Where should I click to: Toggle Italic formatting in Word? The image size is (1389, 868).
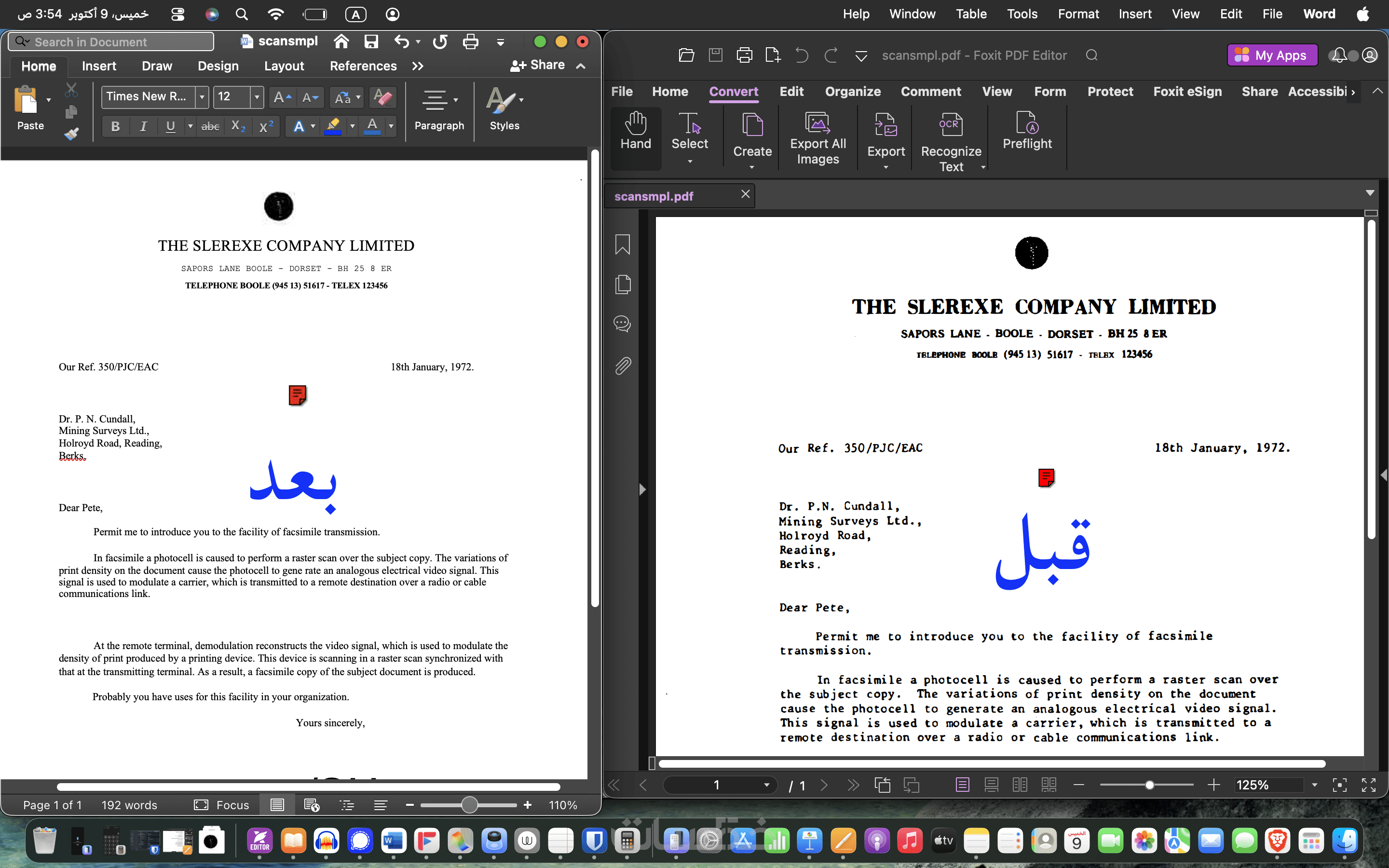click(x=143, y=126)
